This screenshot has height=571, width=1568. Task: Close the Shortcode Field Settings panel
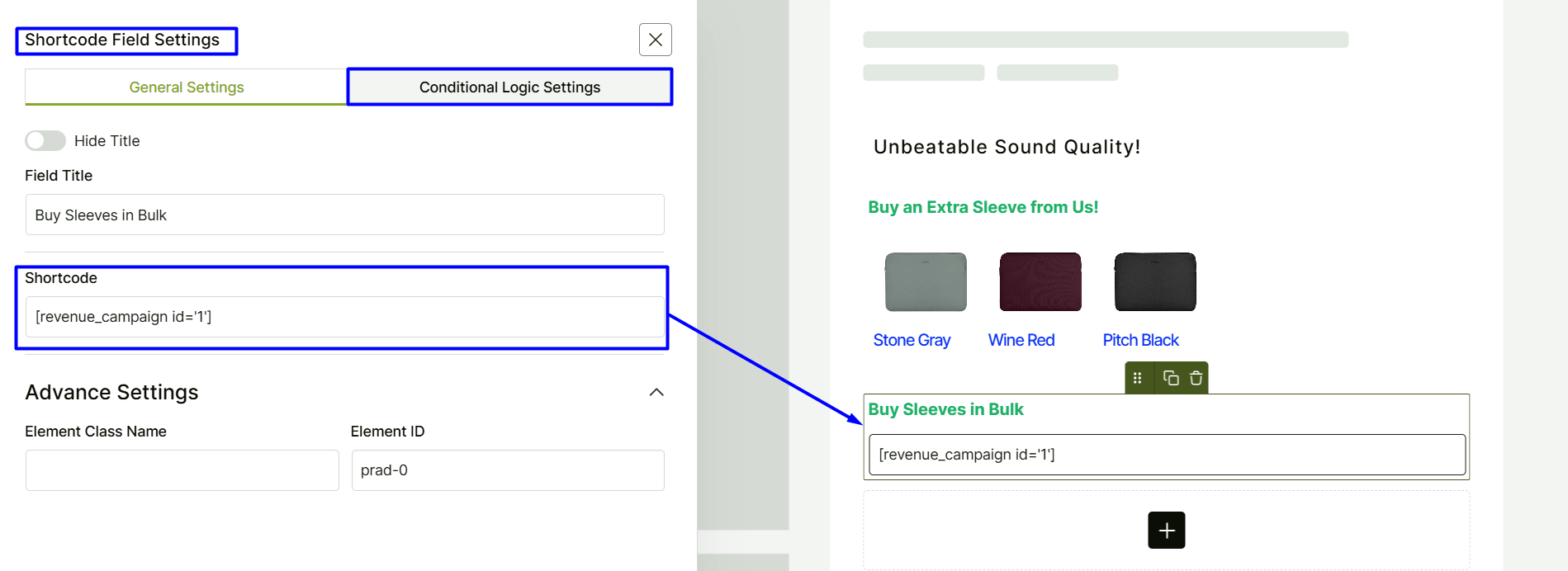[655, 40]
